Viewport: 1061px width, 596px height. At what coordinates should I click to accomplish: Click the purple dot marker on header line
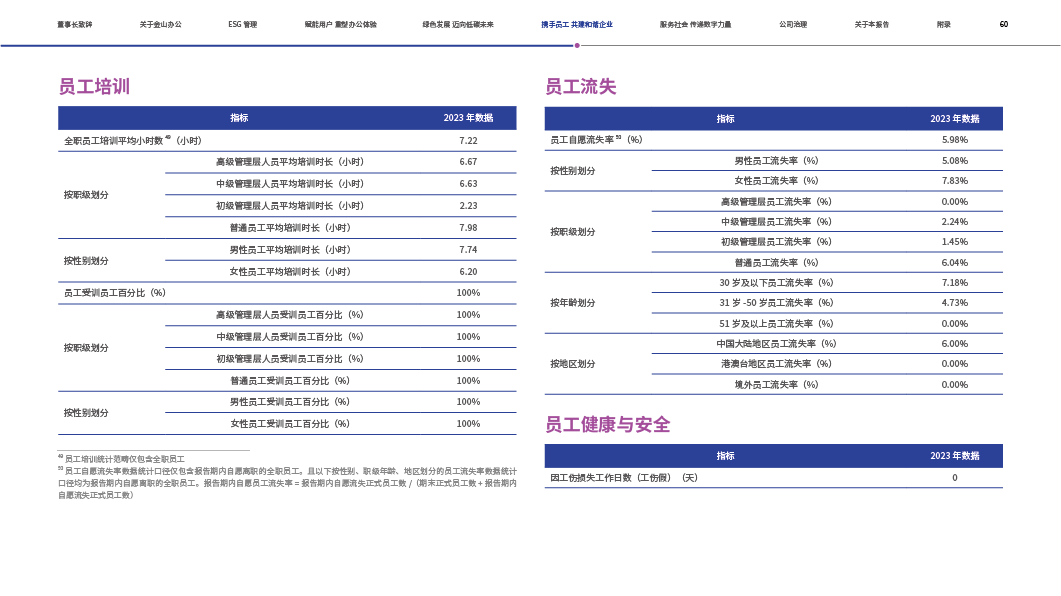tap(577, 45)
